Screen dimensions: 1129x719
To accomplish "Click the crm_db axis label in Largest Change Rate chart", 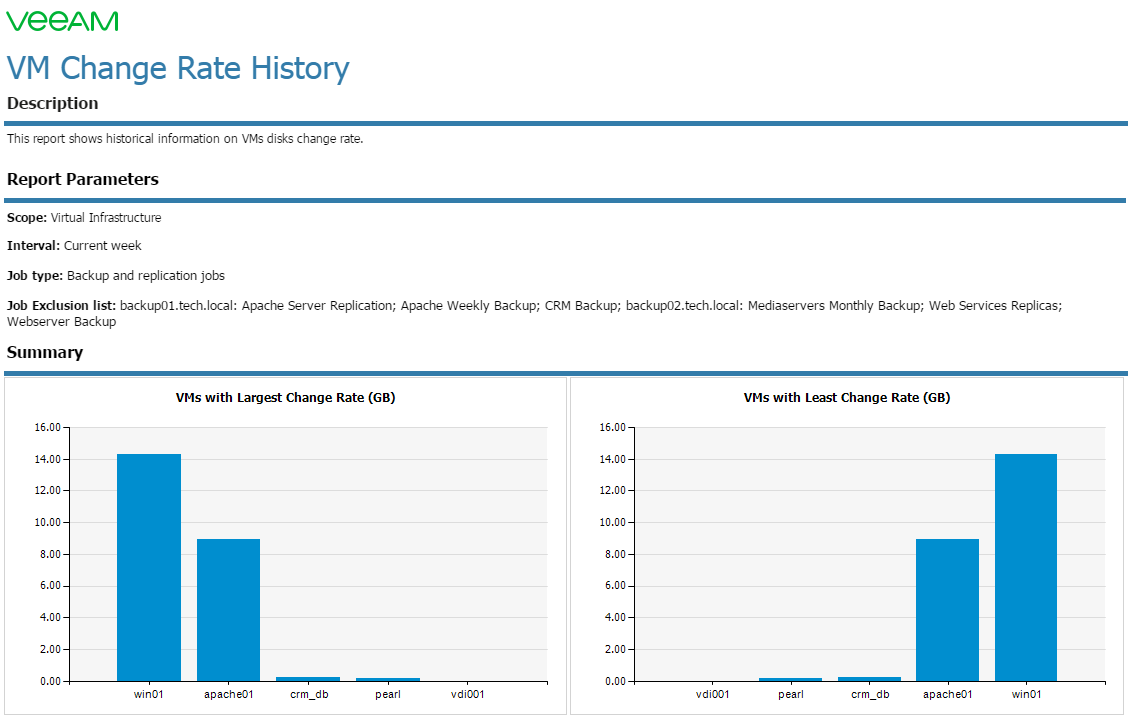I will (x=309, y=695).
